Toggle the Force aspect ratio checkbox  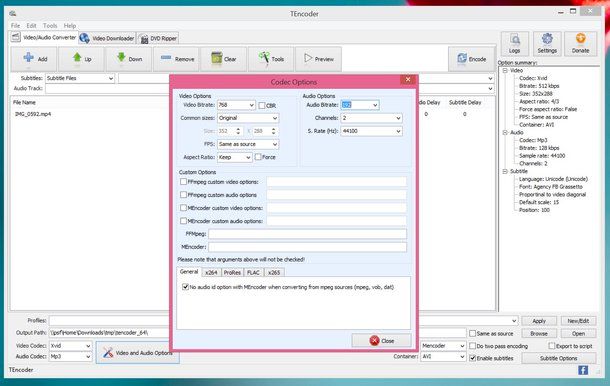pyautogui.click(x=258, y=157)
